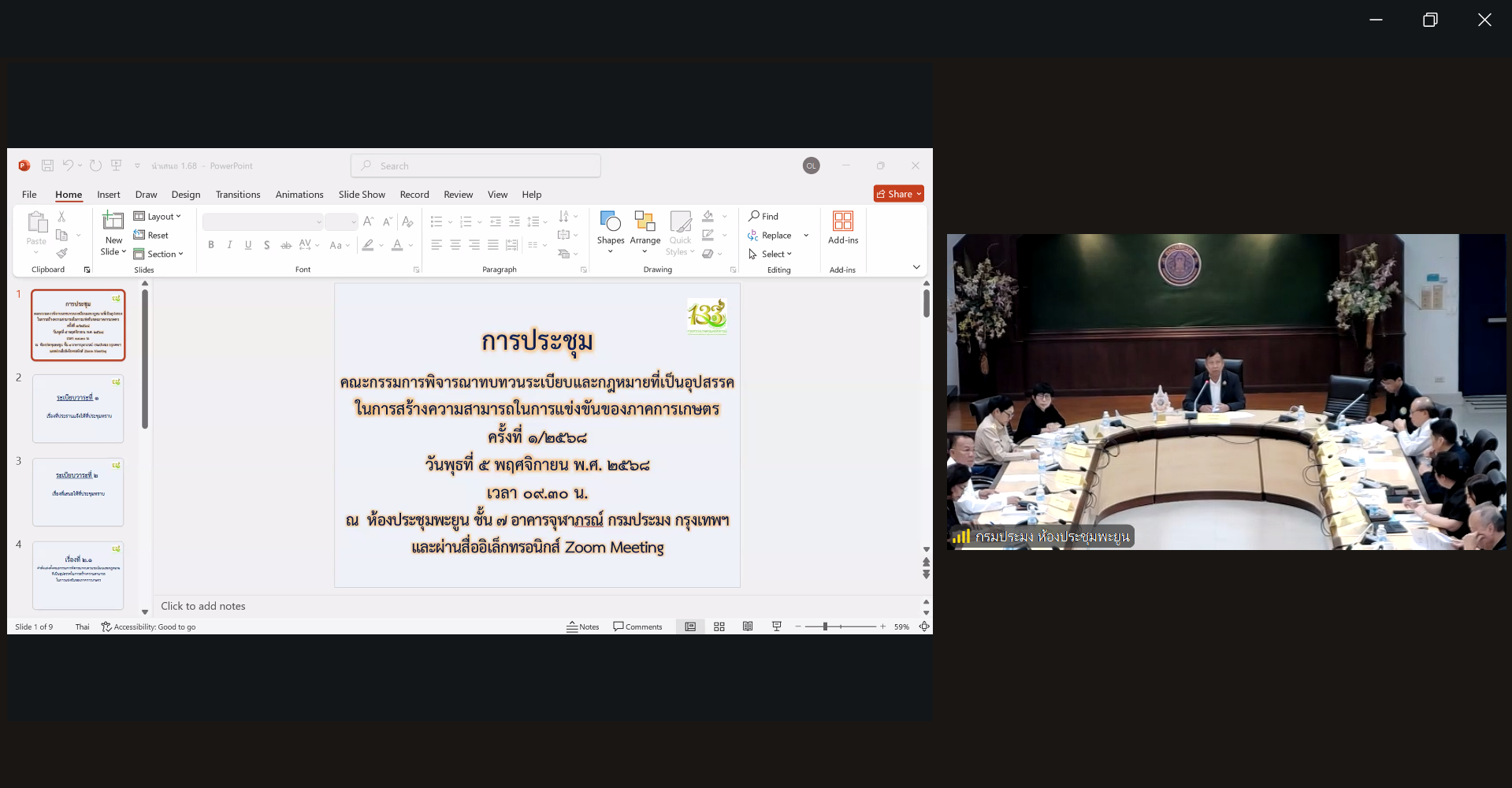Click the New Slide icon
Viewport: 1512px width, 788px height.
[x=113, y=221]
